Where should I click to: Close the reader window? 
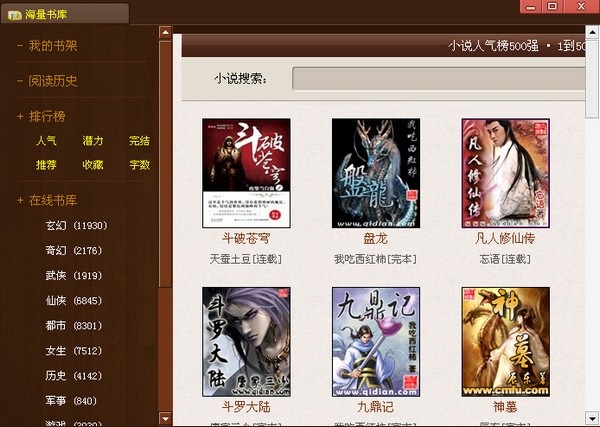tap(582, 6)
